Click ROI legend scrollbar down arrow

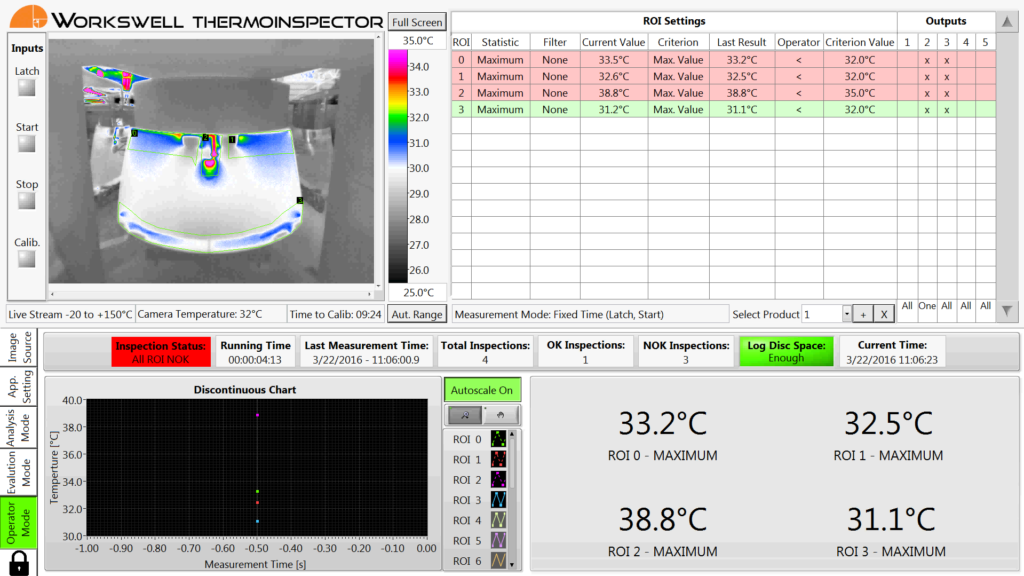click(x=512, y=565)
